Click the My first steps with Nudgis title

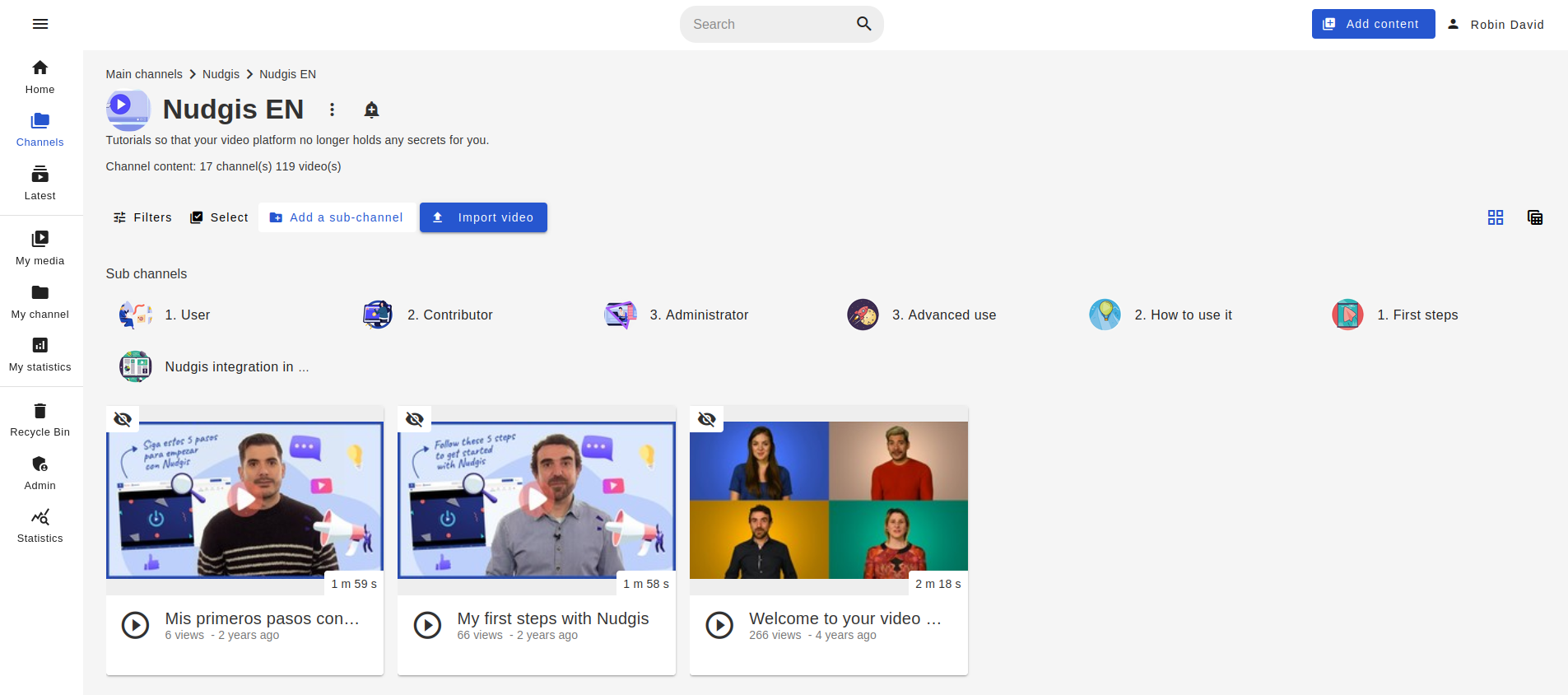pyautogui.click(x=553, y=618)
